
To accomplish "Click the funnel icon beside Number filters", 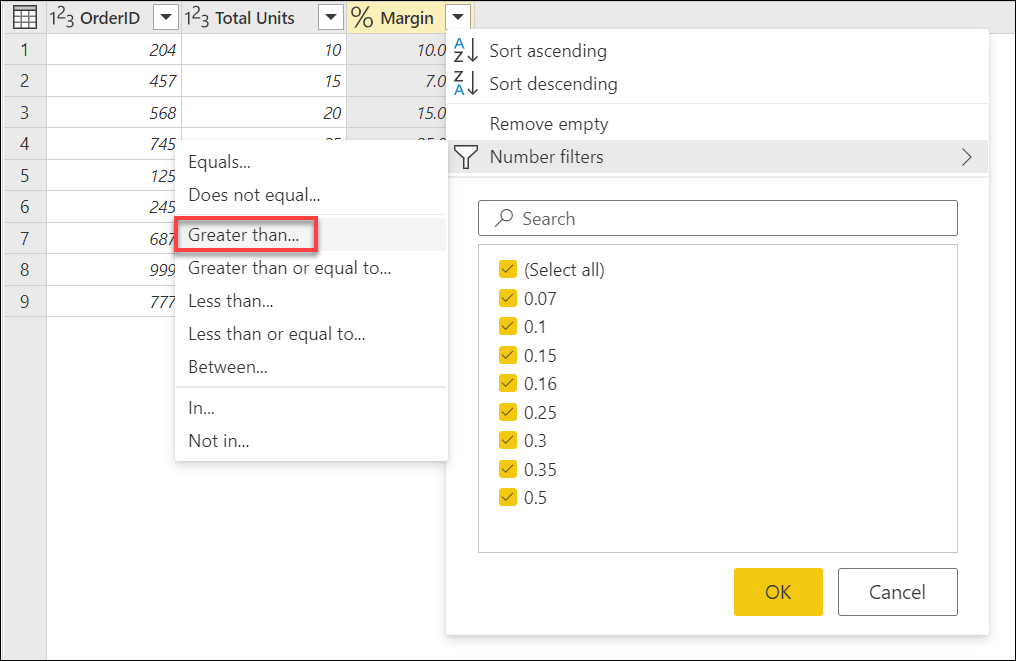I will (x=465, y=157).
